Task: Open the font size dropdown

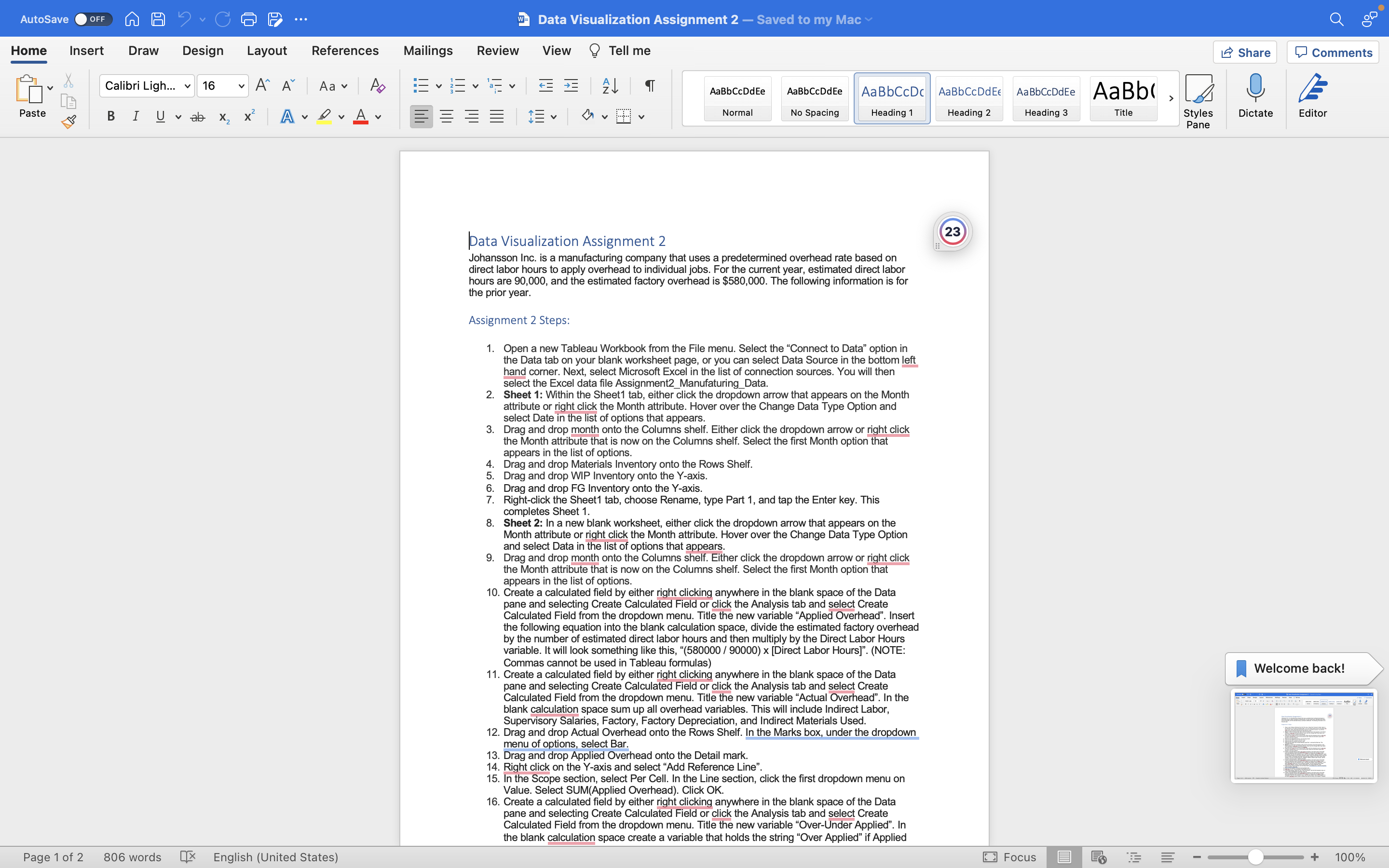Action: 241,86
